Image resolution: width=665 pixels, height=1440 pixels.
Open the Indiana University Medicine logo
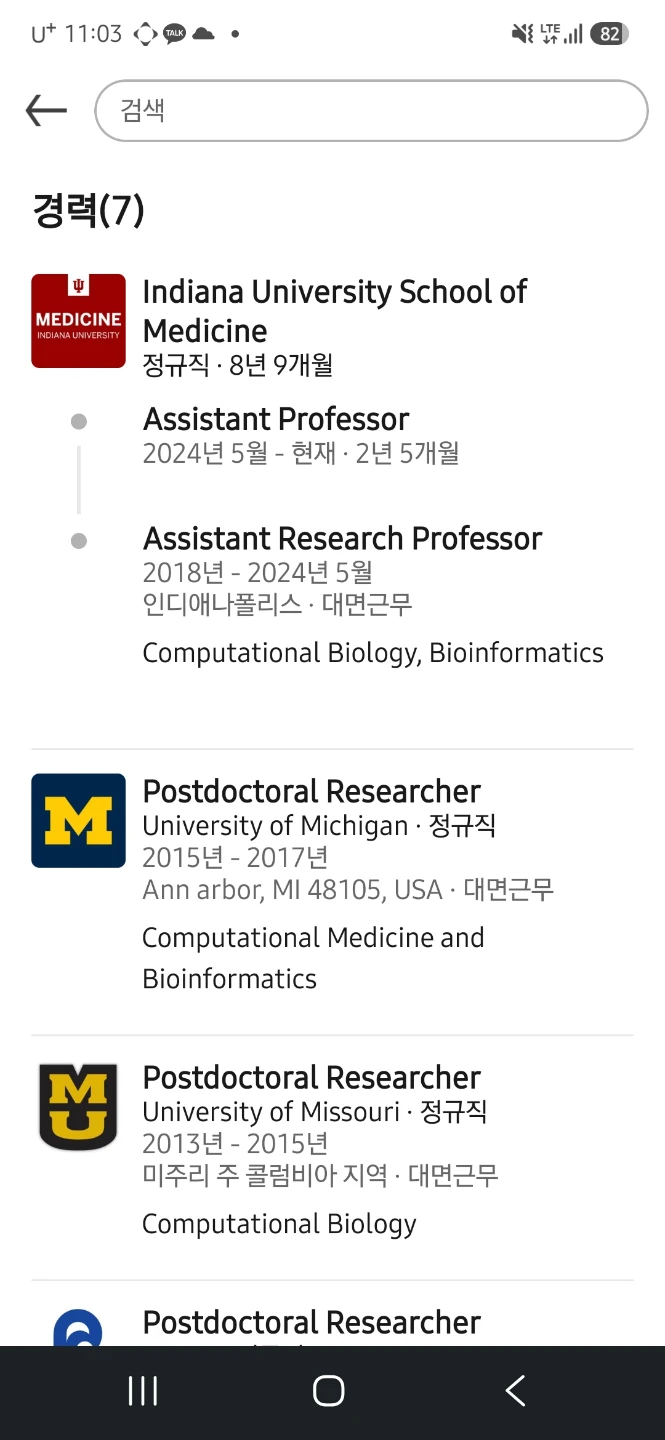78,321
